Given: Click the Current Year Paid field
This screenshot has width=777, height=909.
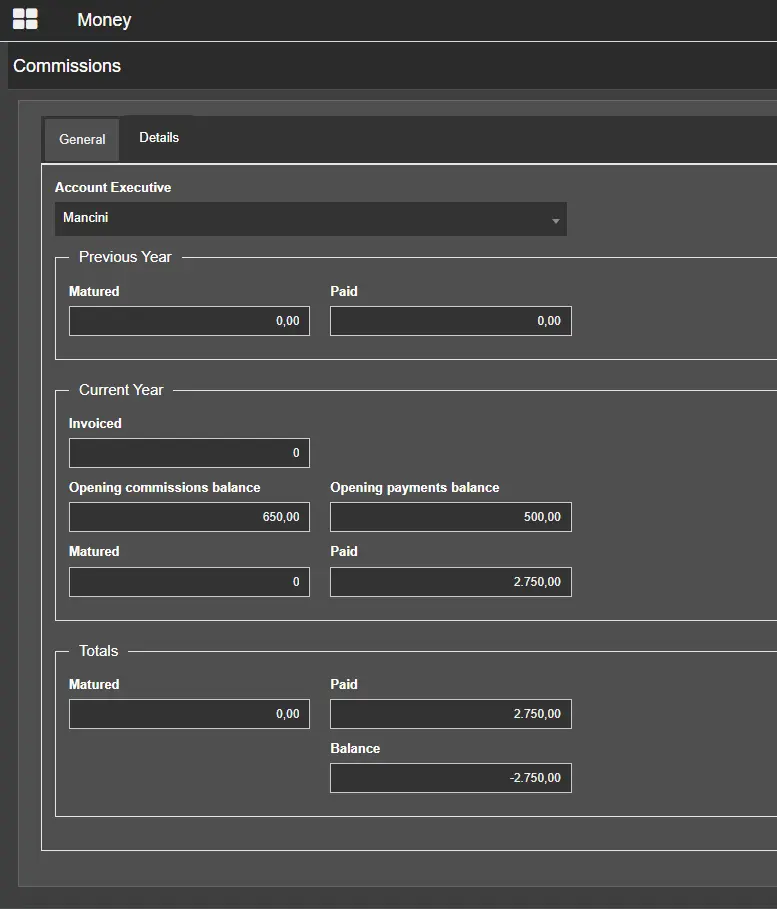Looking at the screenshot, I should click(x=450, y=582).
